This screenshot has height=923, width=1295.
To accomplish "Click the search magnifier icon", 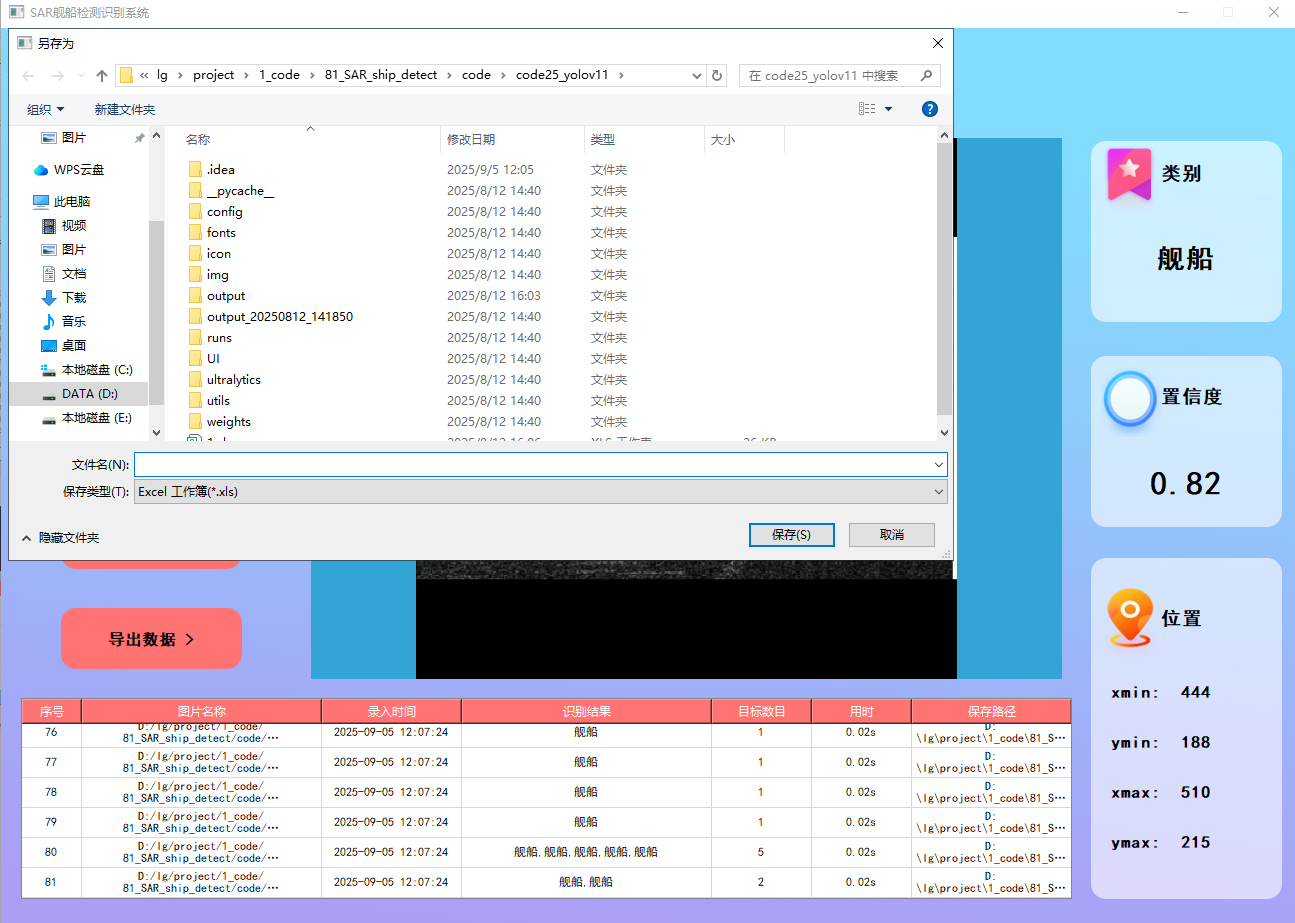I will pos(926,75).
